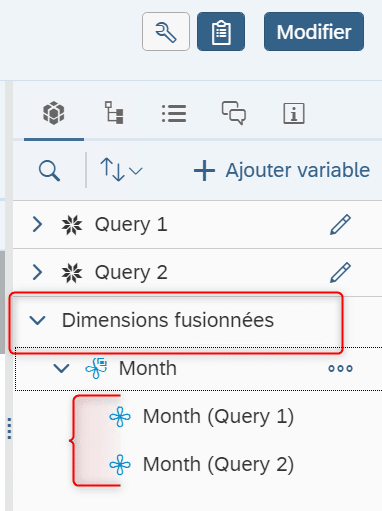Edit Query 2 with pencil icon
Viewport: 382px width, 511px height.
[x=340, y=272]
